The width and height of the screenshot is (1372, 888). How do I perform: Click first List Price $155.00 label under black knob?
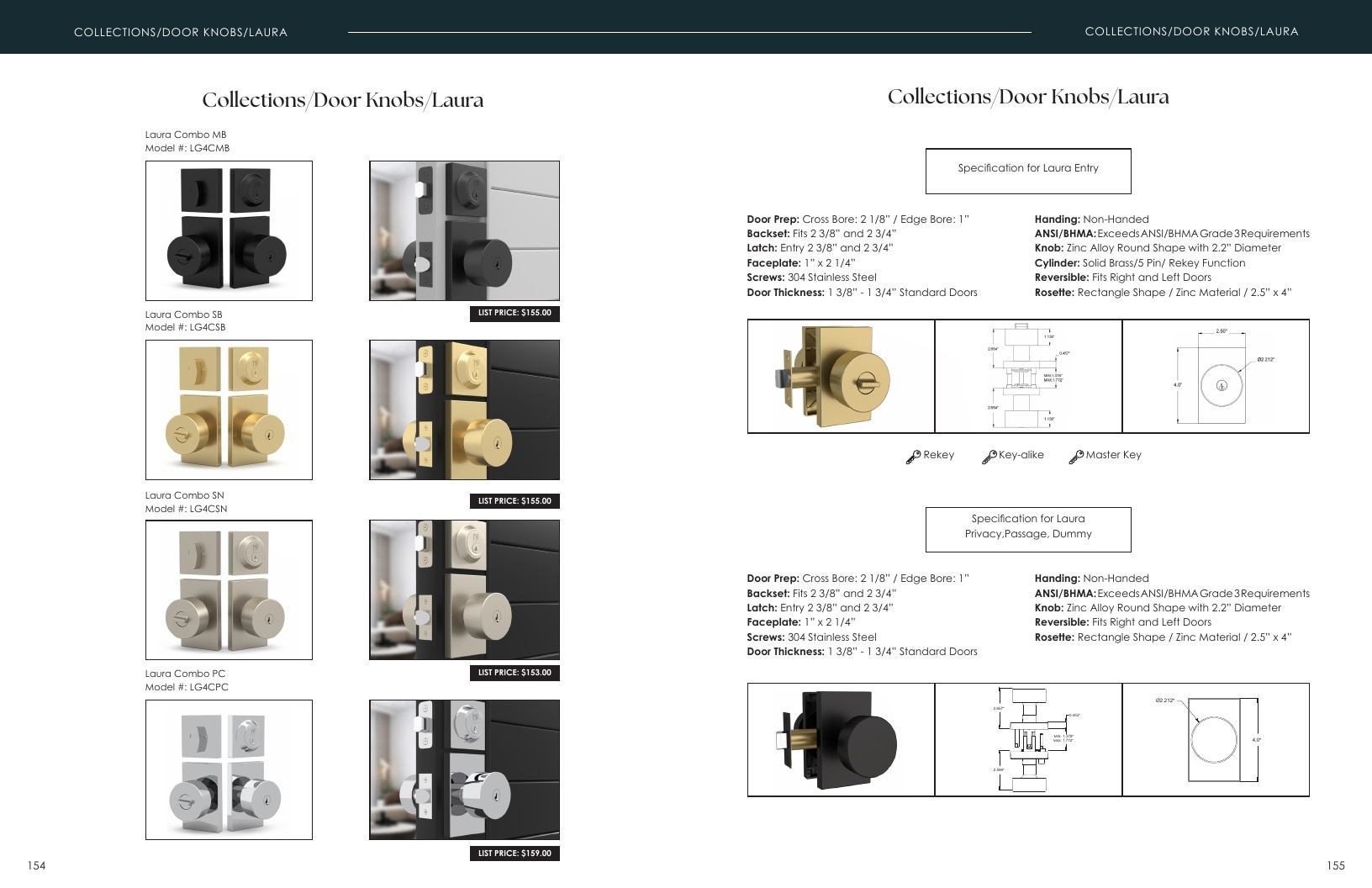514,313
